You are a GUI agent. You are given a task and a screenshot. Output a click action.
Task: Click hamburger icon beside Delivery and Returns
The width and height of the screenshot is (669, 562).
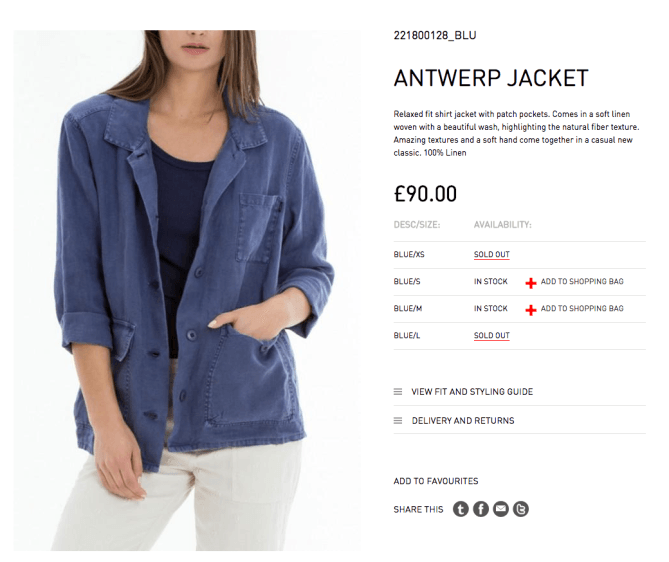point(398,421)
